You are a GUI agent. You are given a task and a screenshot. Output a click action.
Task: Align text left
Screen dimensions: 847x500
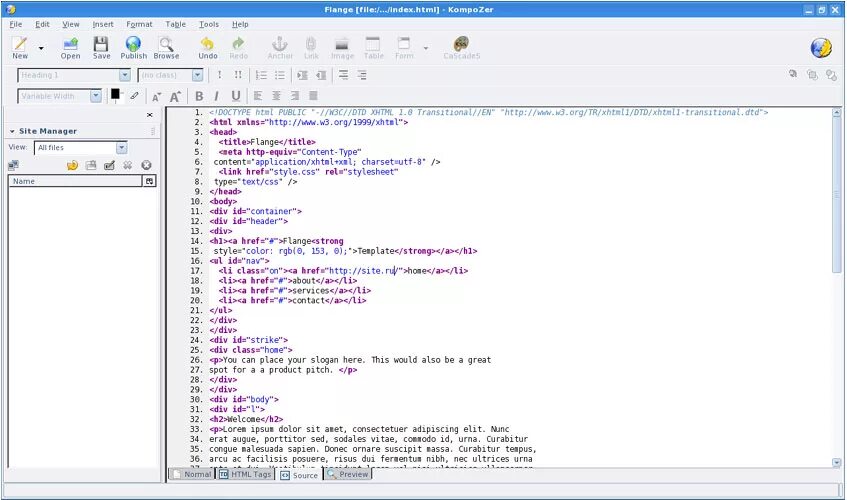[x=258, y=96]
